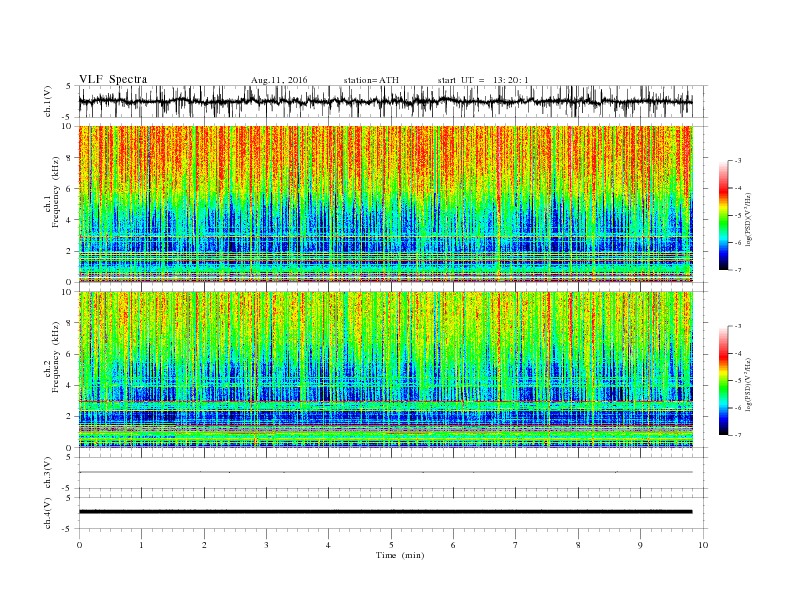Click inside the ch.1 frequency spectrogram
The height and width of the screenshot is (612, 792).
coord(385,204)
